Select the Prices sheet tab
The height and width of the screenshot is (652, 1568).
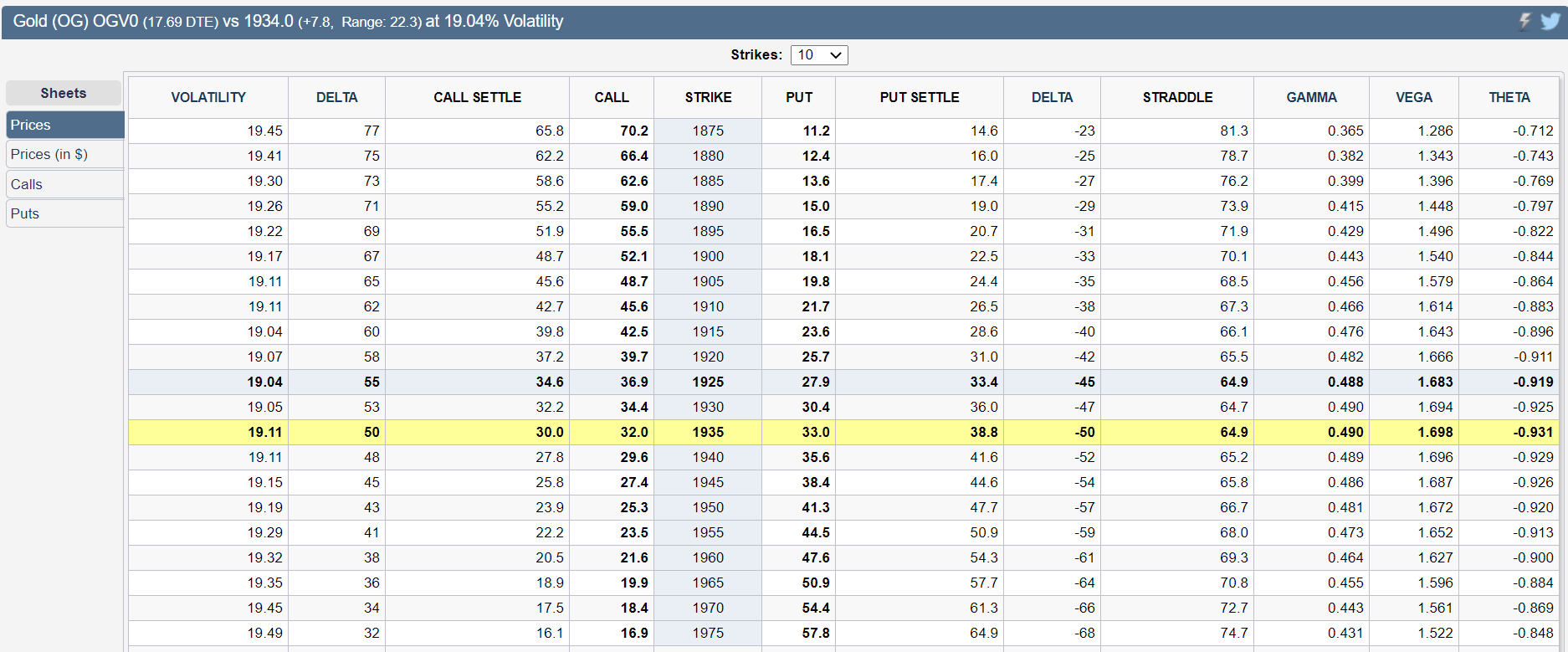pos(65,125)
